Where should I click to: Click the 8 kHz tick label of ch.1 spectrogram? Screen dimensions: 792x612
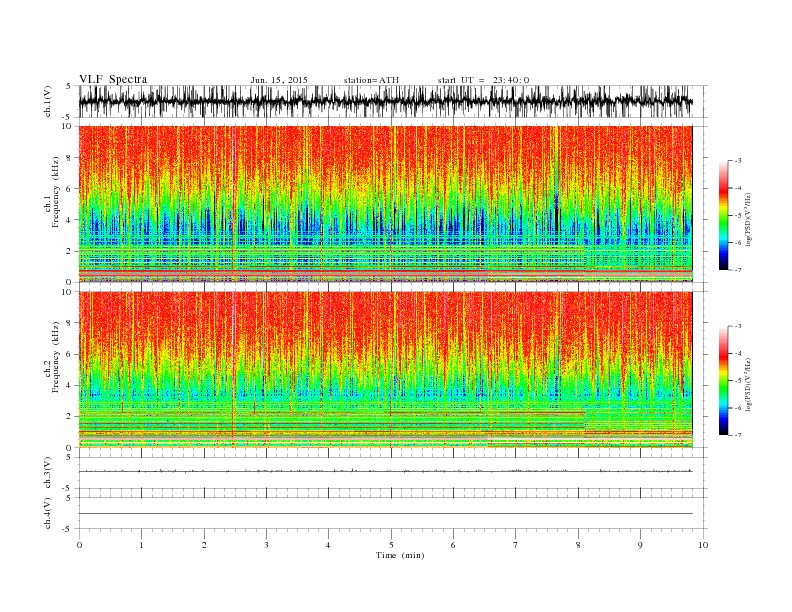point(69,158)
